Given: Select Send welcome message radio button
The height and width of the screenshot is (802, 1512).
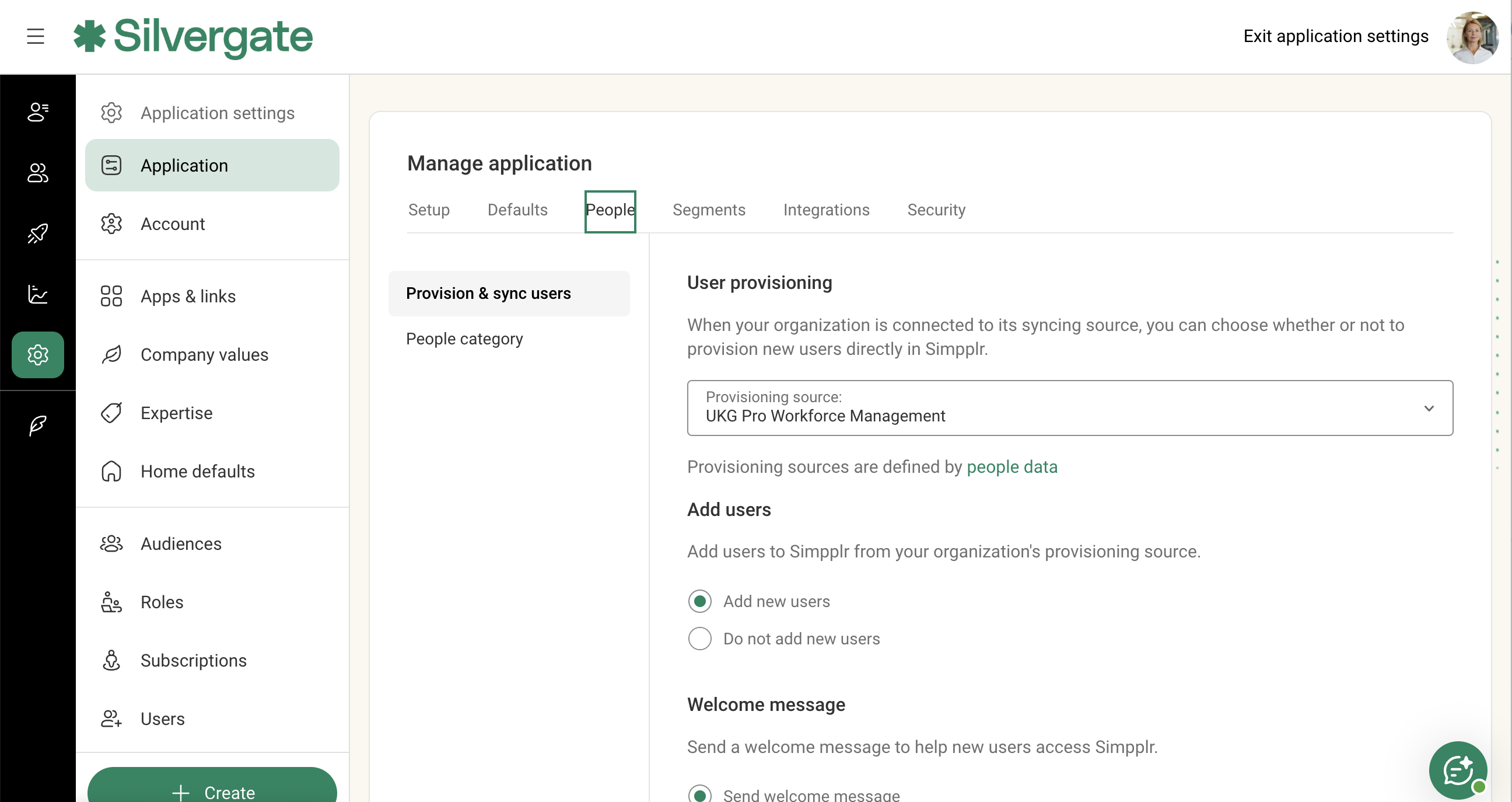Looking at the screenshot, I should pyautogui.click(x=699, y=794).
